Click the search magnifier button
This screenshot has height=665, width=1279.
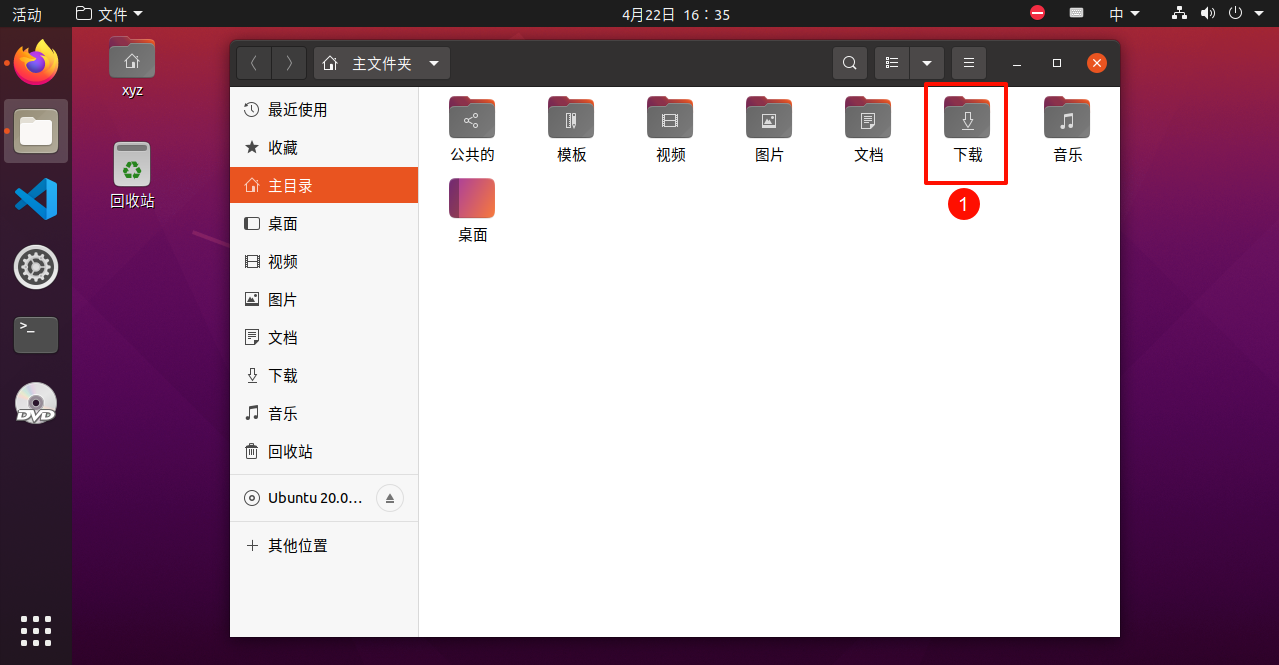849,63
